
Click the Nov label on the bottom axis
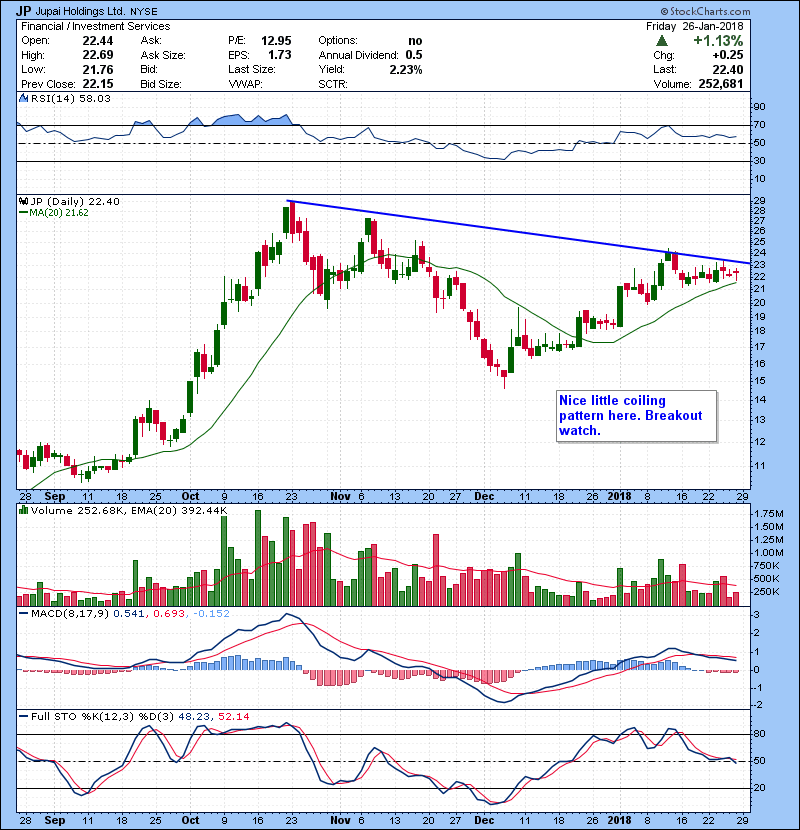click(340, 820)
